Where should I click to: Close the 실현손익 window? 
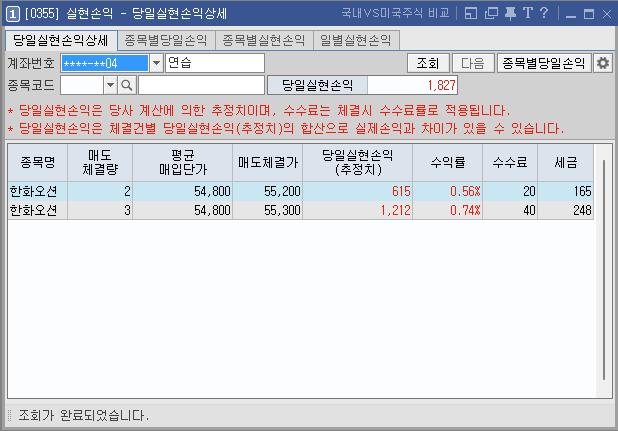[x=607, y=15]
